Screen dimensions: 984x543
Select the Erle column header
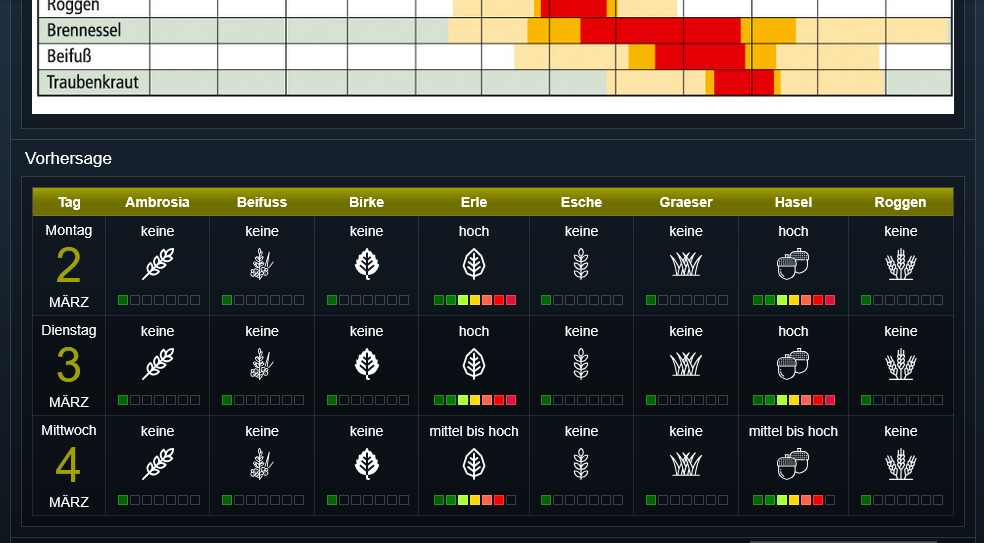click(474, 202)
